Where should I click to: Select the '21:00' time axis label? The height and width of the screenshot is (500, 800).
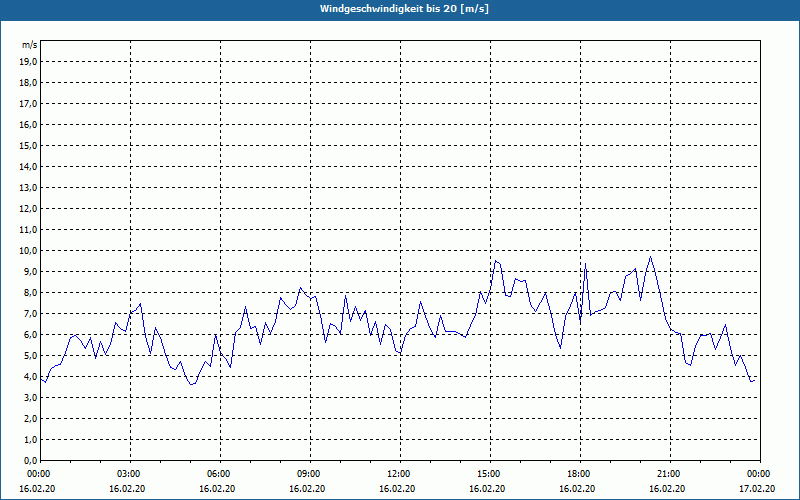[x=667, y=474]
